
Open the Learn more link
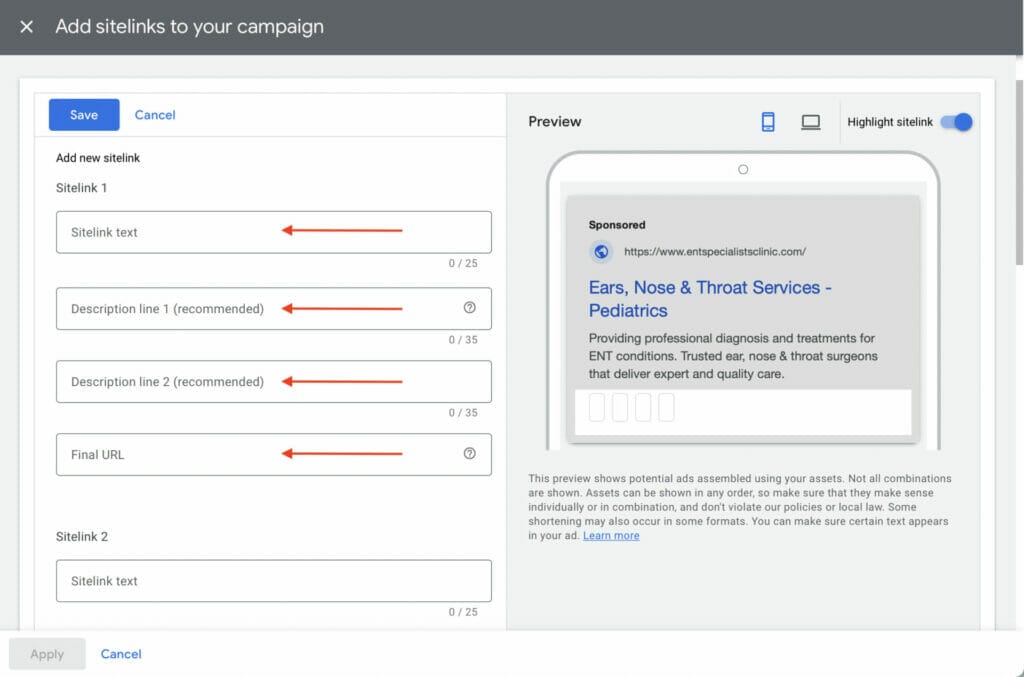tap(611, 535)
